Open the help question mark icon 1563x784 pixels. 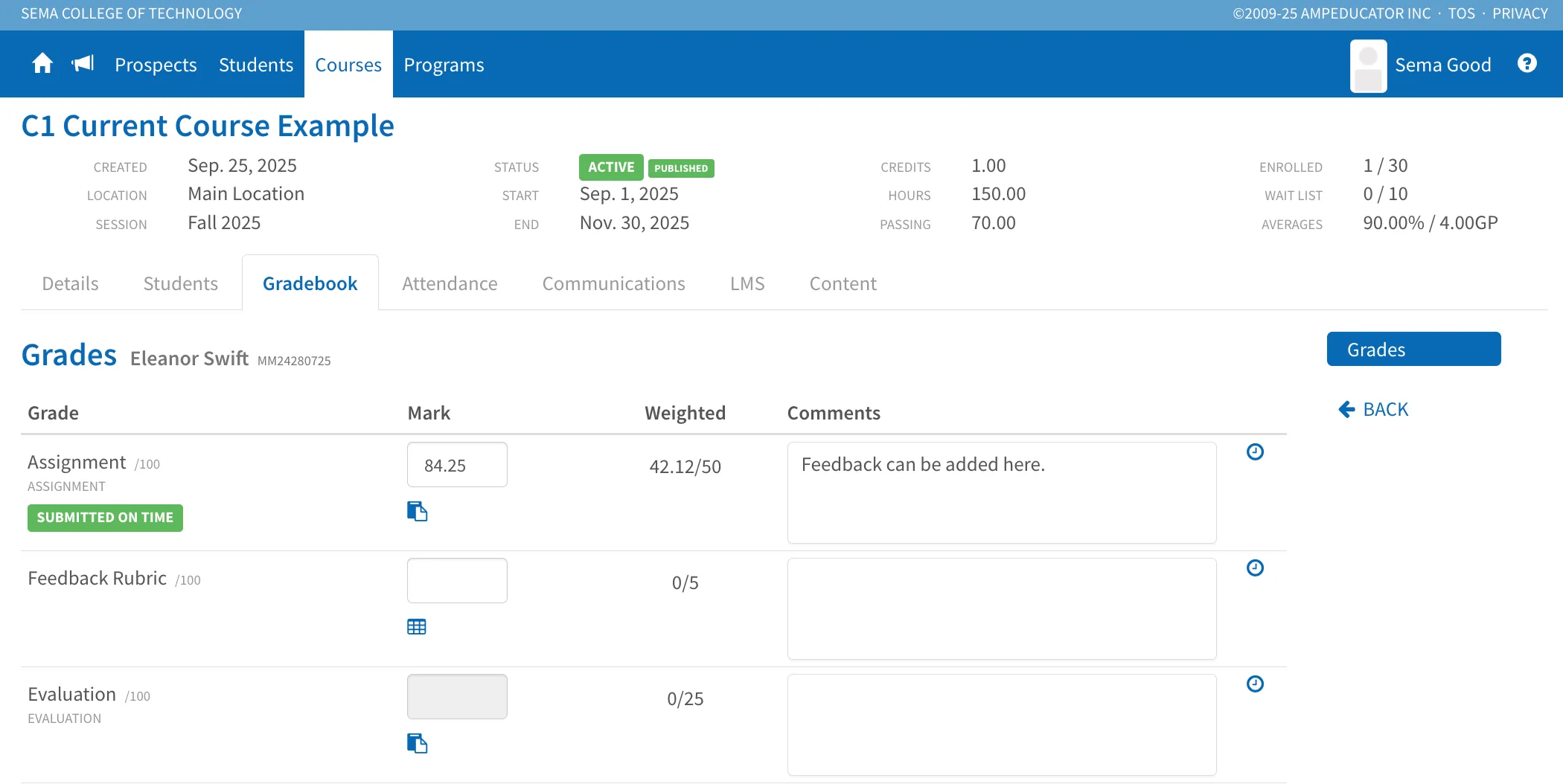tap(1527, 64)
